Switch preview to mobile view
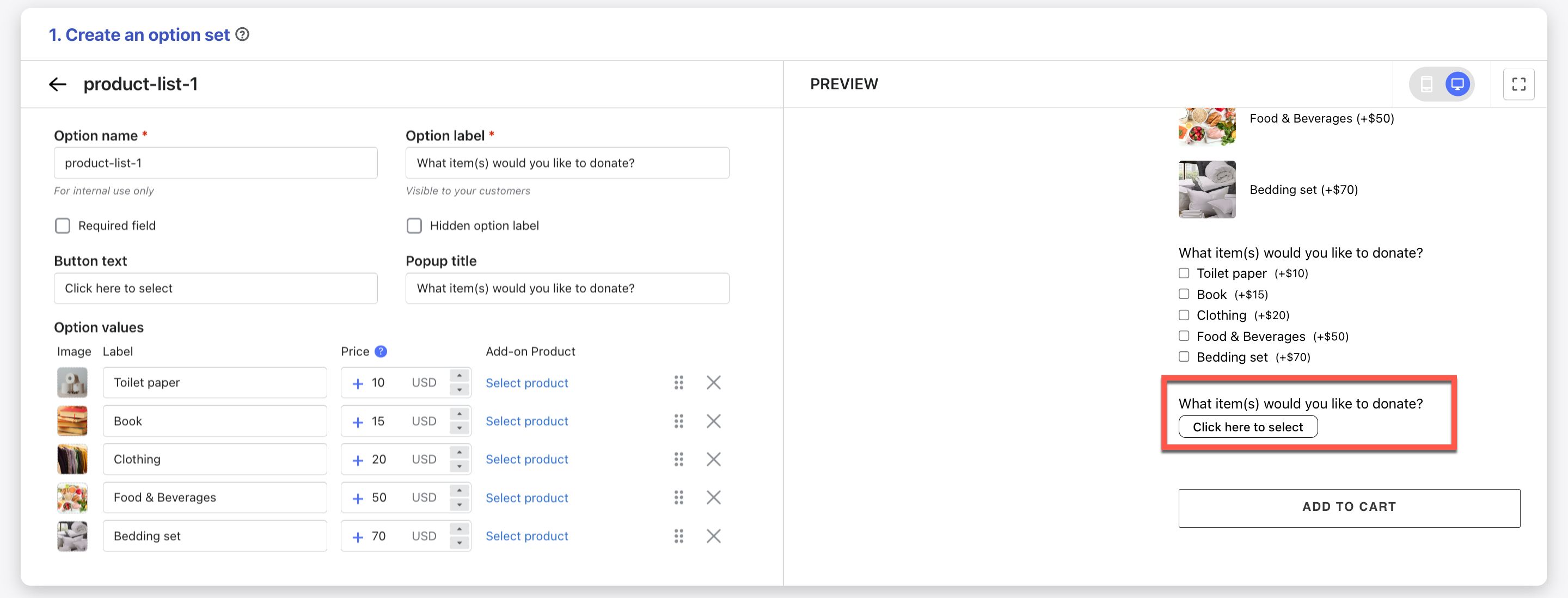The height and width of the screenshot is (598, 1568). pyautogui.click(x=1426, y=84)
